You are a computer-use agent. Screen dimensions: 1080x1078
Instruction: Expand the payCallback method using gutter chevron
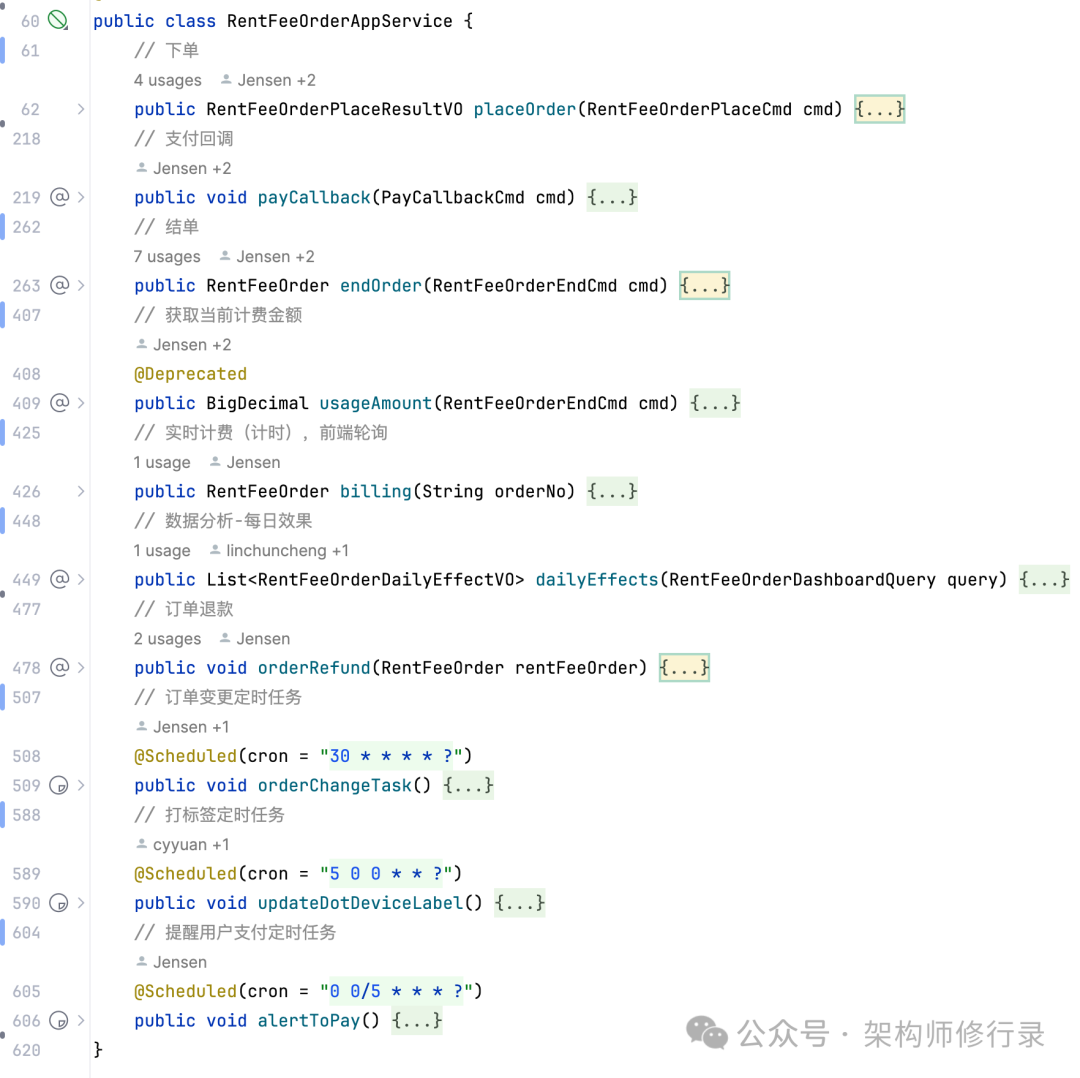pos(81,197)
